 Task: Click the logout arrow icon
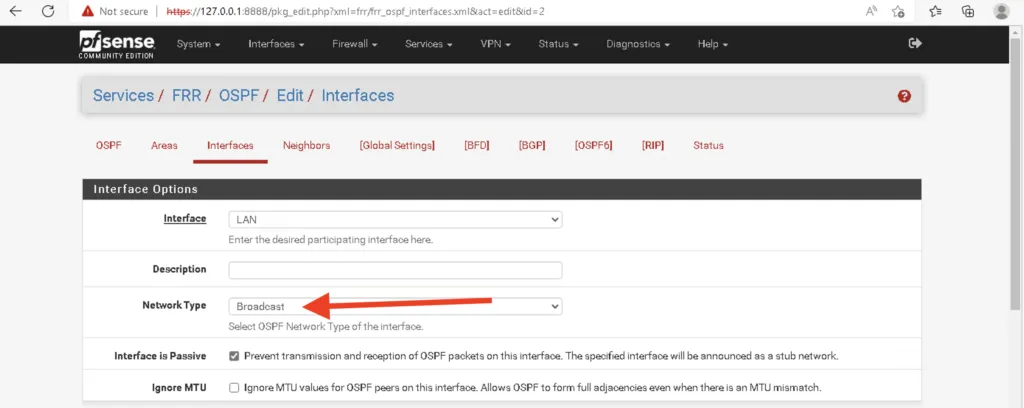(x=915, y=43)
